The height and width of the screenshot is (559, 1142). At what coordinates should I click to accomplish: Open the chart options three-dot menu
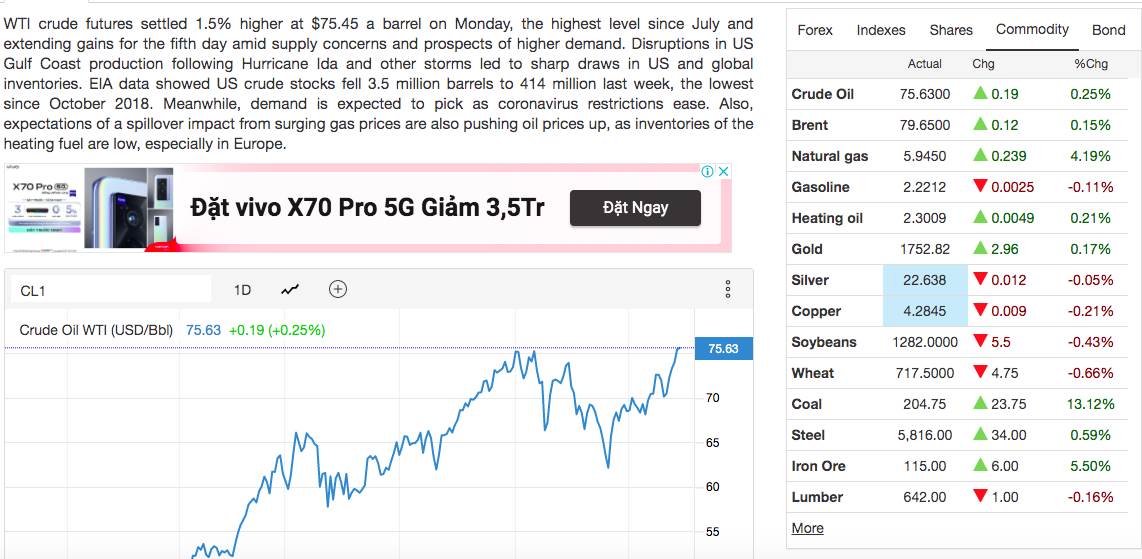pyautogui.click(x=728, y=290)
